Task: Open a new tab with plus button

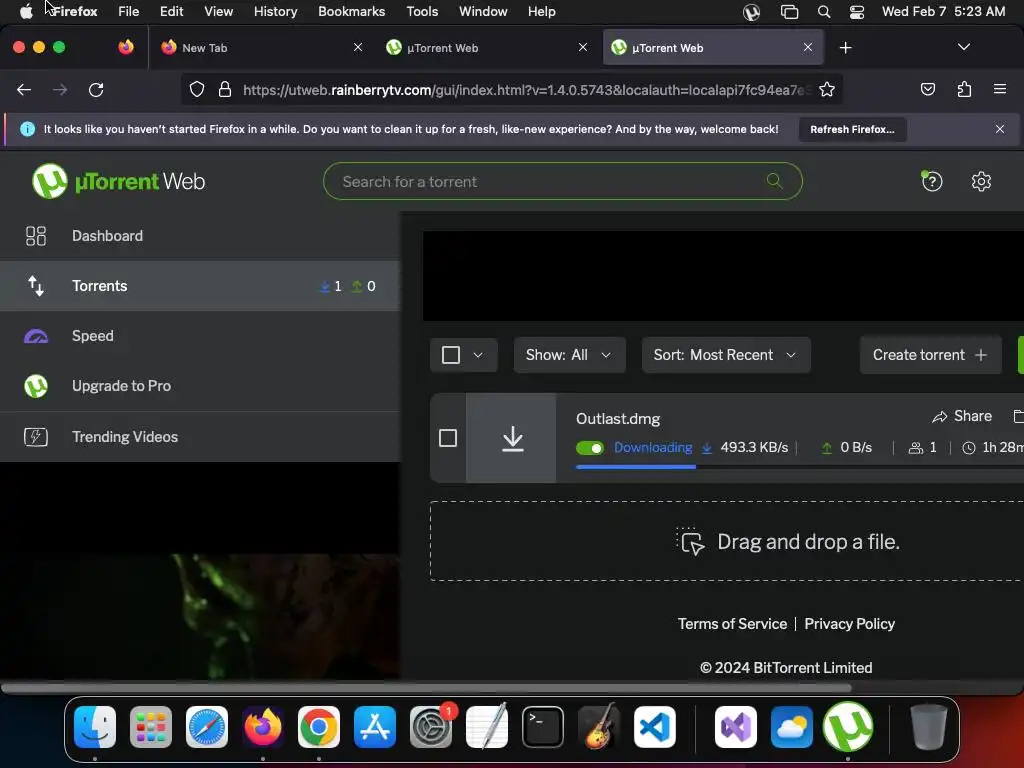Action: [846, 48]
